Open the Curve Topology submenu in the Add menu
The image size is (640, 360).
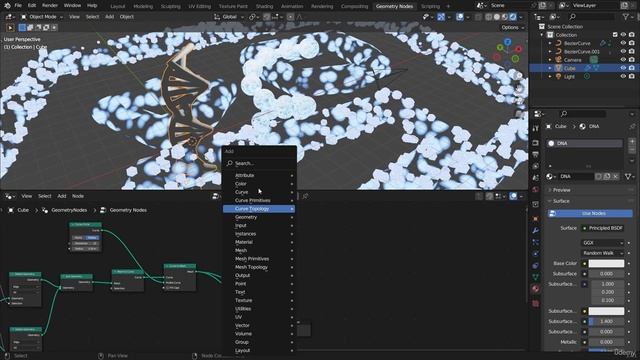(259, 209)
